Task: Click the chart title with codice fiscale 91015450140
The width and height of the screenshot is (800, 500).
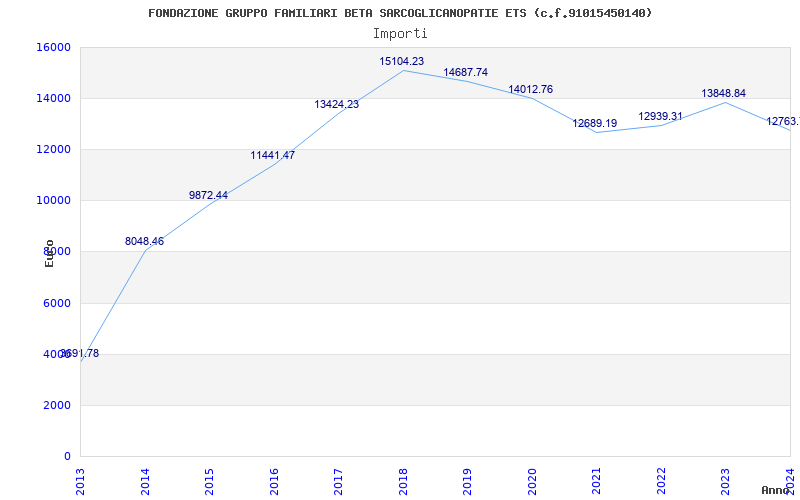Action: pos(400,13)
